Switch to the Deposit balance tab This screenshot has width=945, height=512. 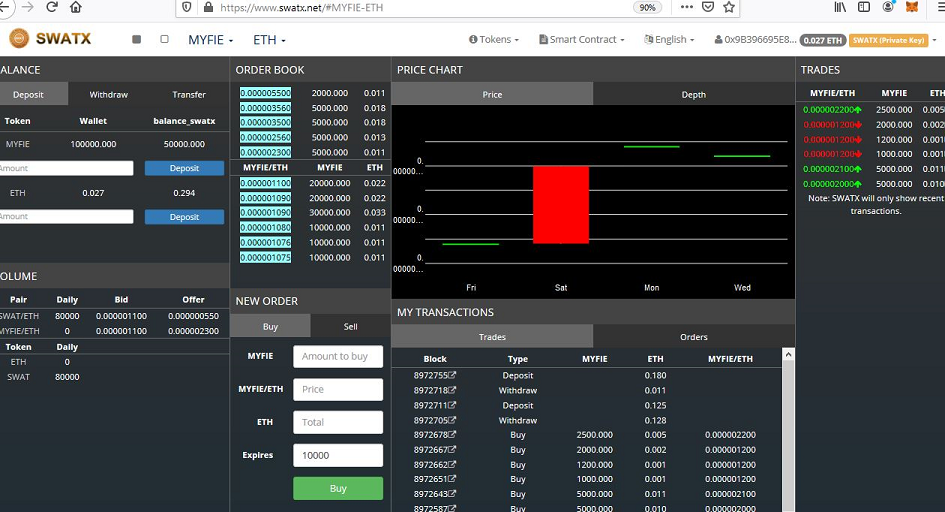coord(28,95)
